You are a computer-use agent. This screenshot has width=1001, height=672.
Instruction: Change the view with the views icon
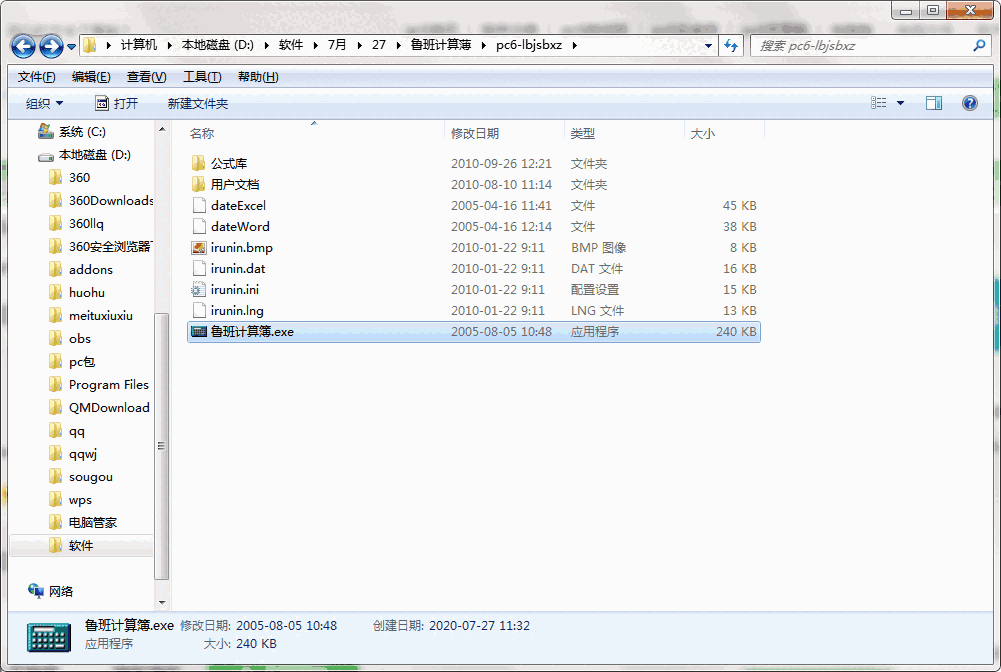[876, 103]
